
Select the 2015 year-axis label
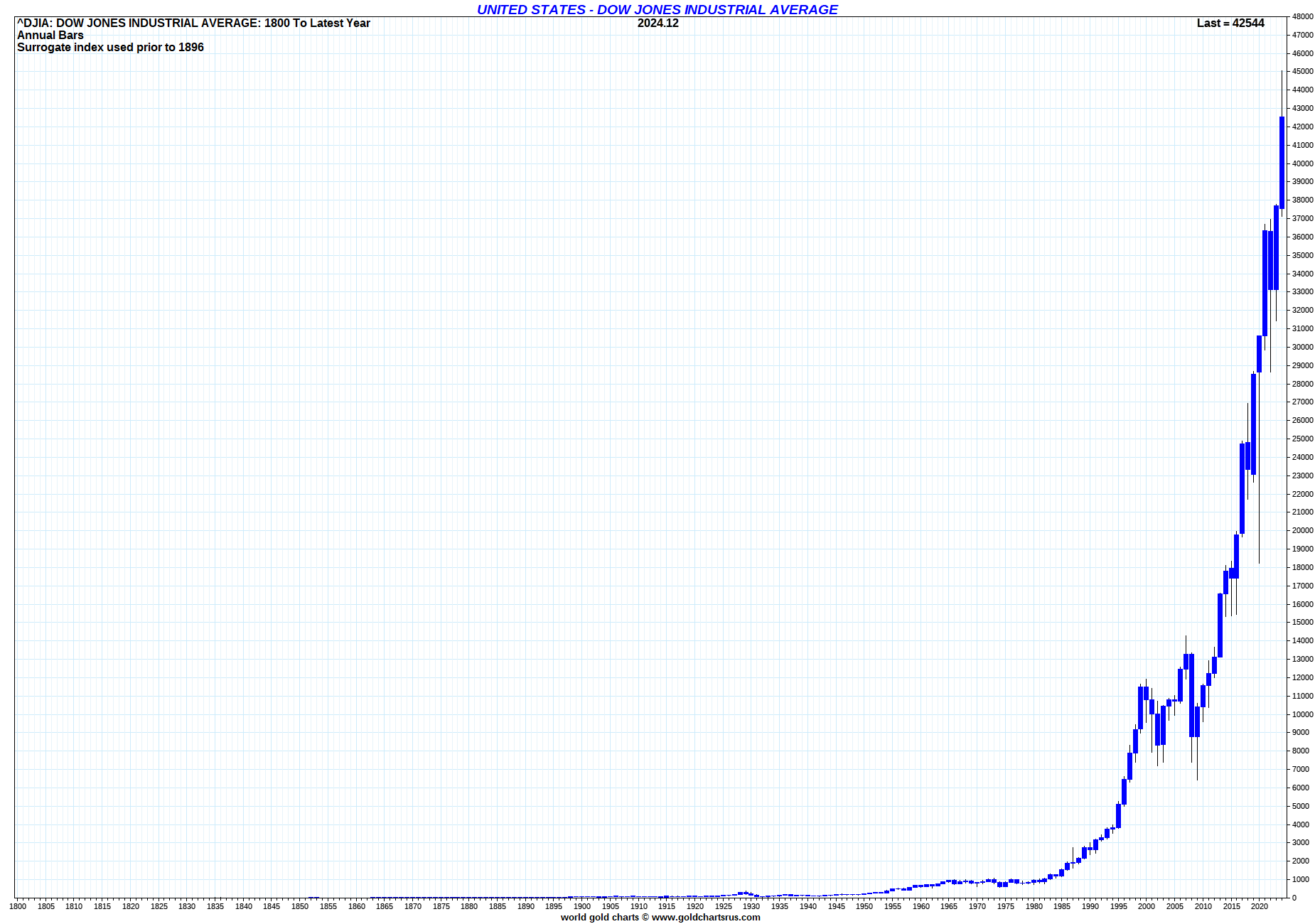[x=1232, y=906]
